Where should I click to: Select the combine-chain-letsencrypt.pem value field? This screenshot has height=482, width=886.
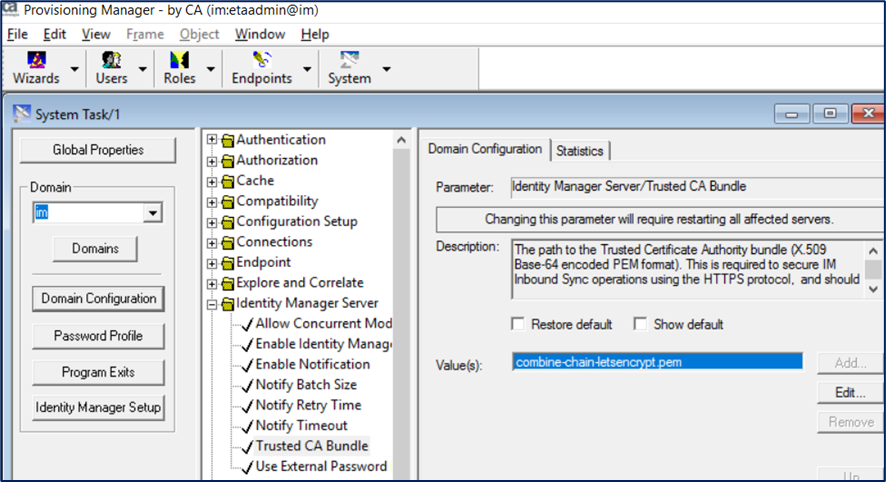tap(657, 362)
